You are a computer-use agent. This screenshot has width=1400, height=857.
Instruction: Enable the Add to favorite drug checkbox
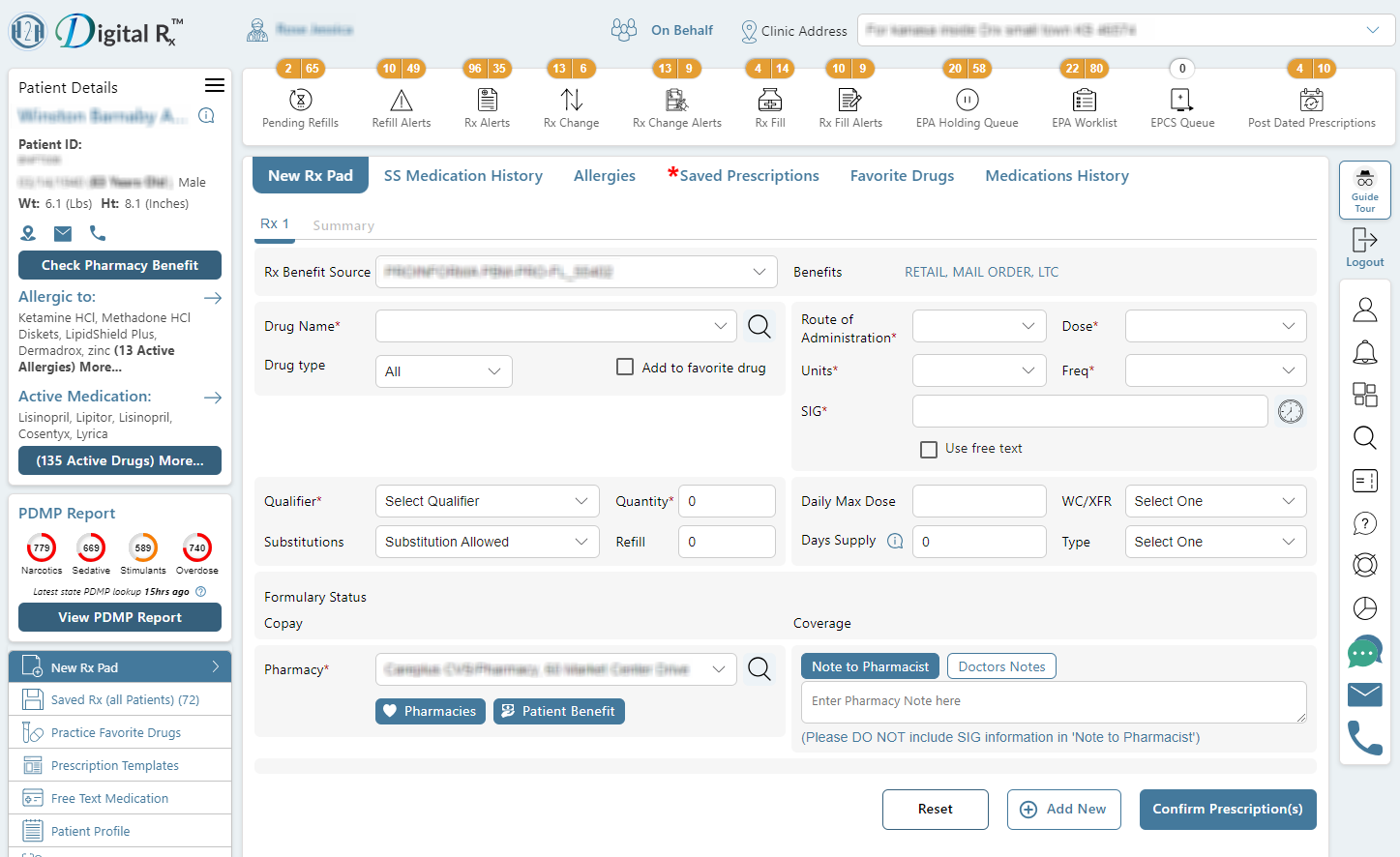(624, 367)
